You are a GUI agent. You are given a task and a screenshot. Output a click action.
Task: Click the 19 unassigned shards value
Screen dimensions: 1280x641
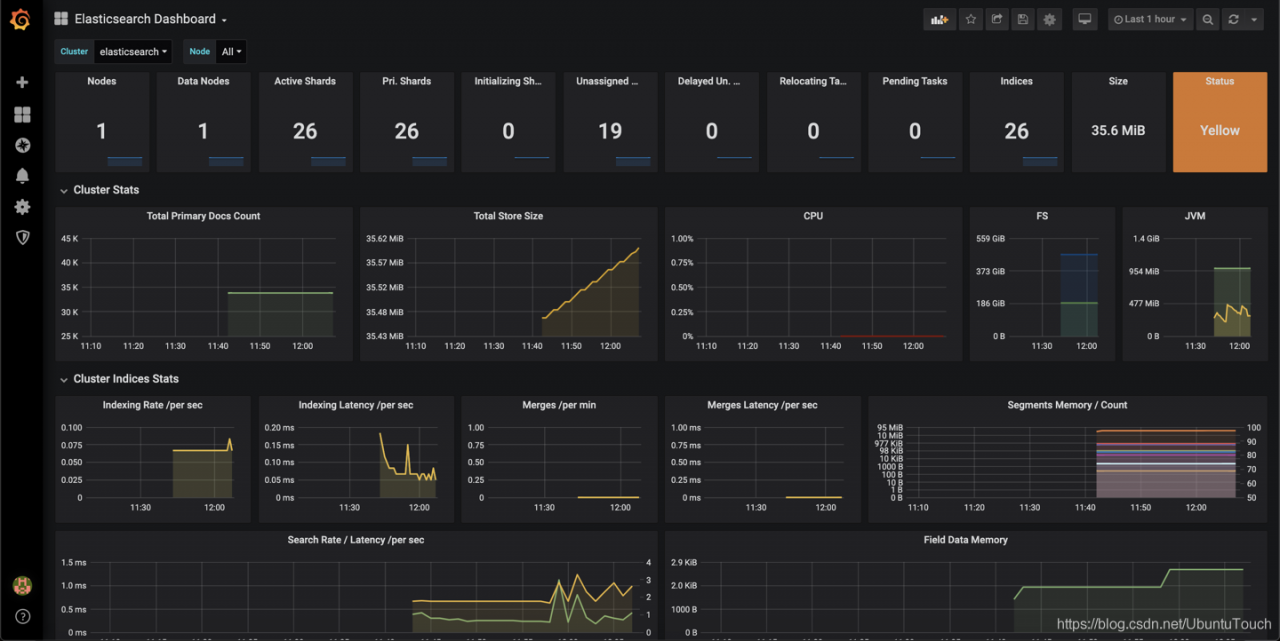(610, 131)
